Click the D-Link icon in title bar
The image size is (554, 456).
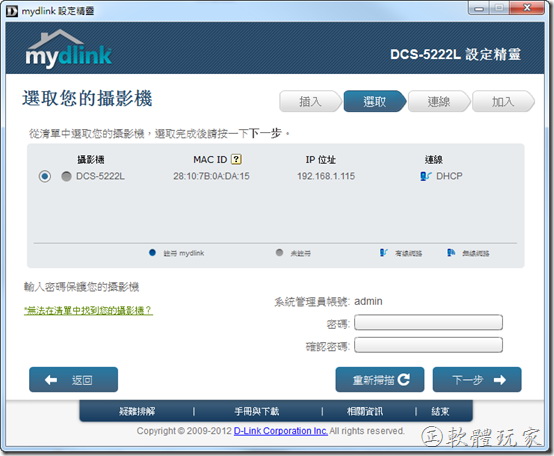point(12,11)
